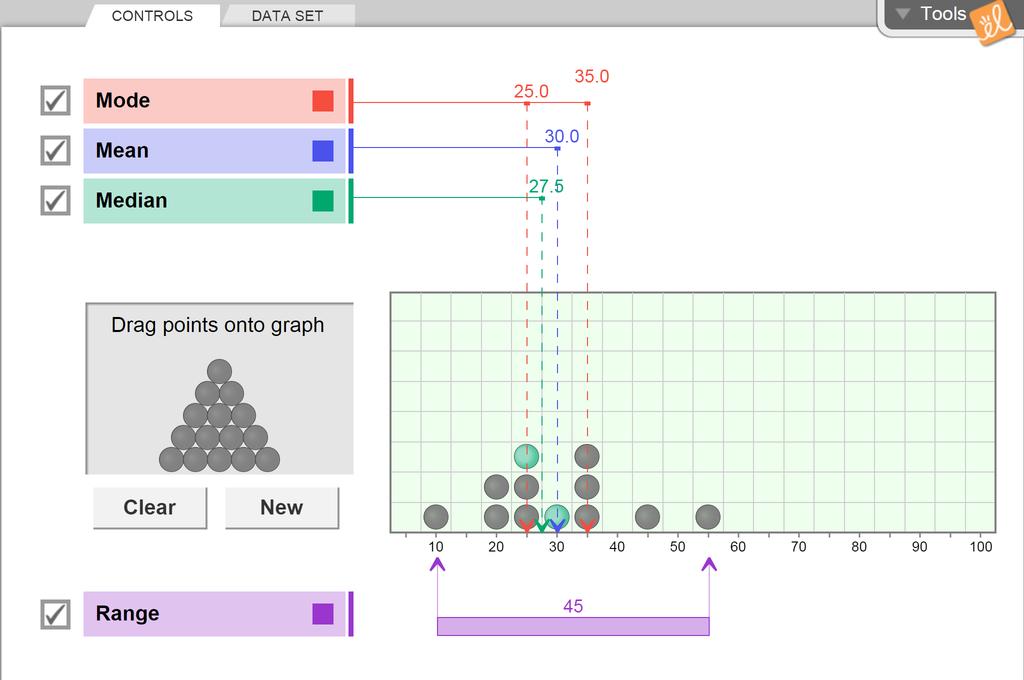This screenshot has width=1024, height=680.
Task: Click the green Median color square
Action: [322, 201]
